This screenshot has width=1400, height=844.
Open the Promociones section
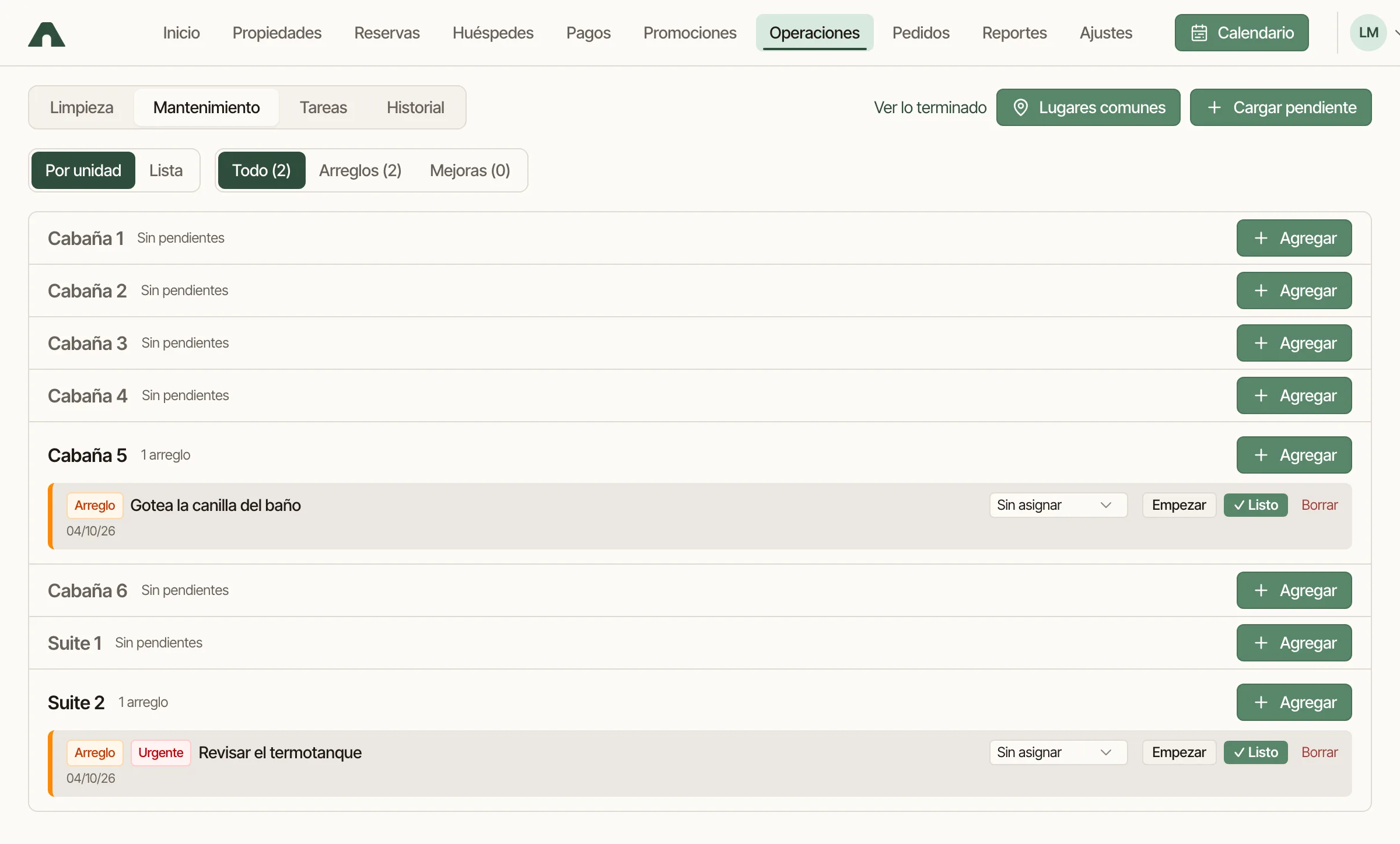coord(690,33)
